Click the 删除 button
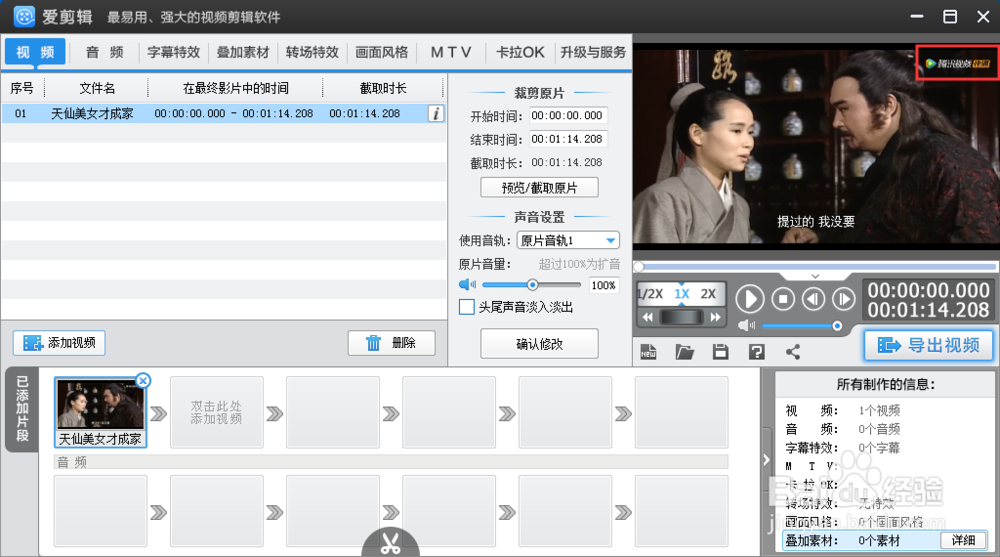The width and height of the screenshot is (1000, 557). tap(392, 343)
